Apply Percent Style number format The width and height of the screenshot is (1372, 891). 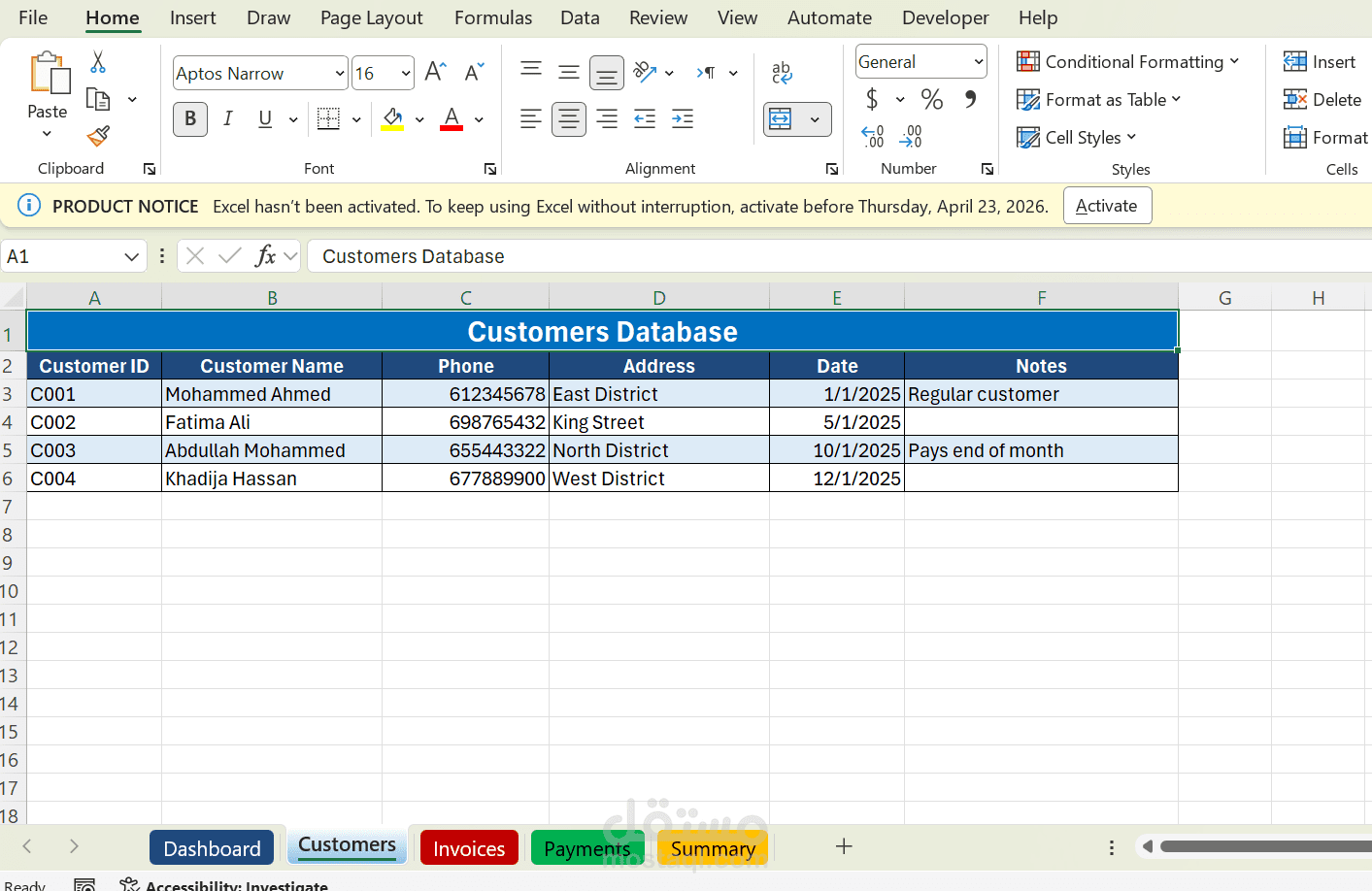[932, 99]
